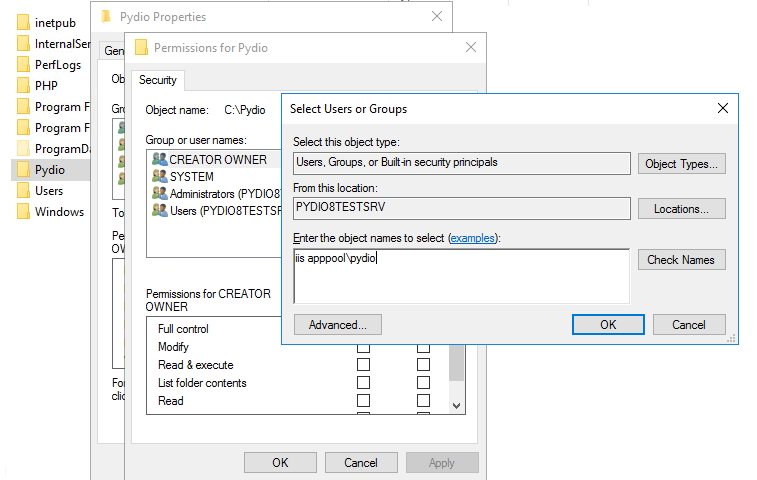Click Check Names button
The height and width of the screenshot is (480, 757).
click(x=681, y=260)
